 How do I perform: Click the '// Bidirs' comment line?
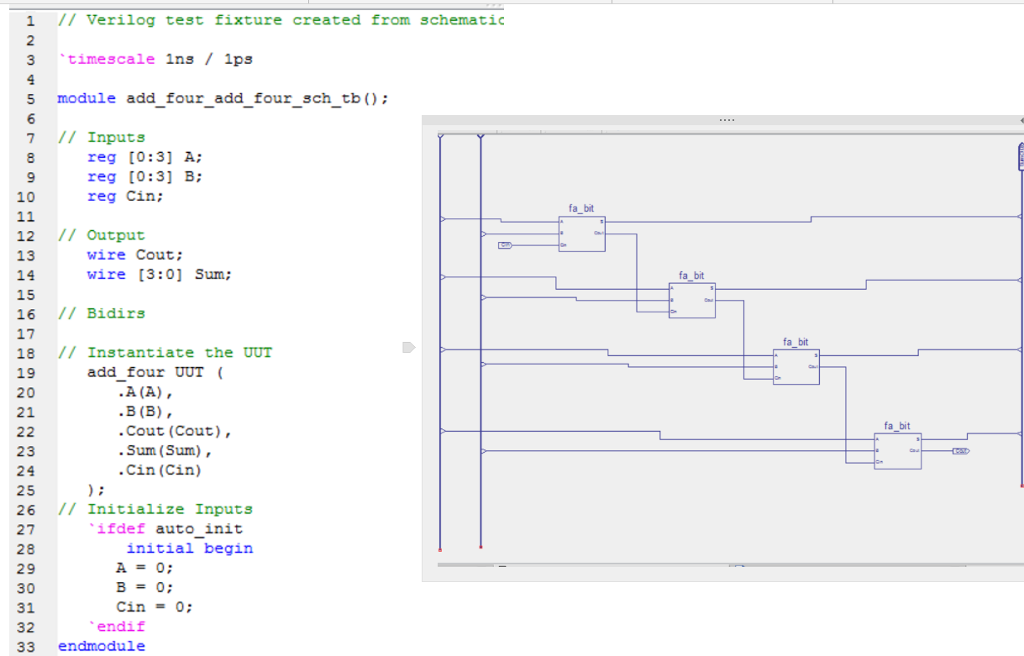click(x=101, y=313)
